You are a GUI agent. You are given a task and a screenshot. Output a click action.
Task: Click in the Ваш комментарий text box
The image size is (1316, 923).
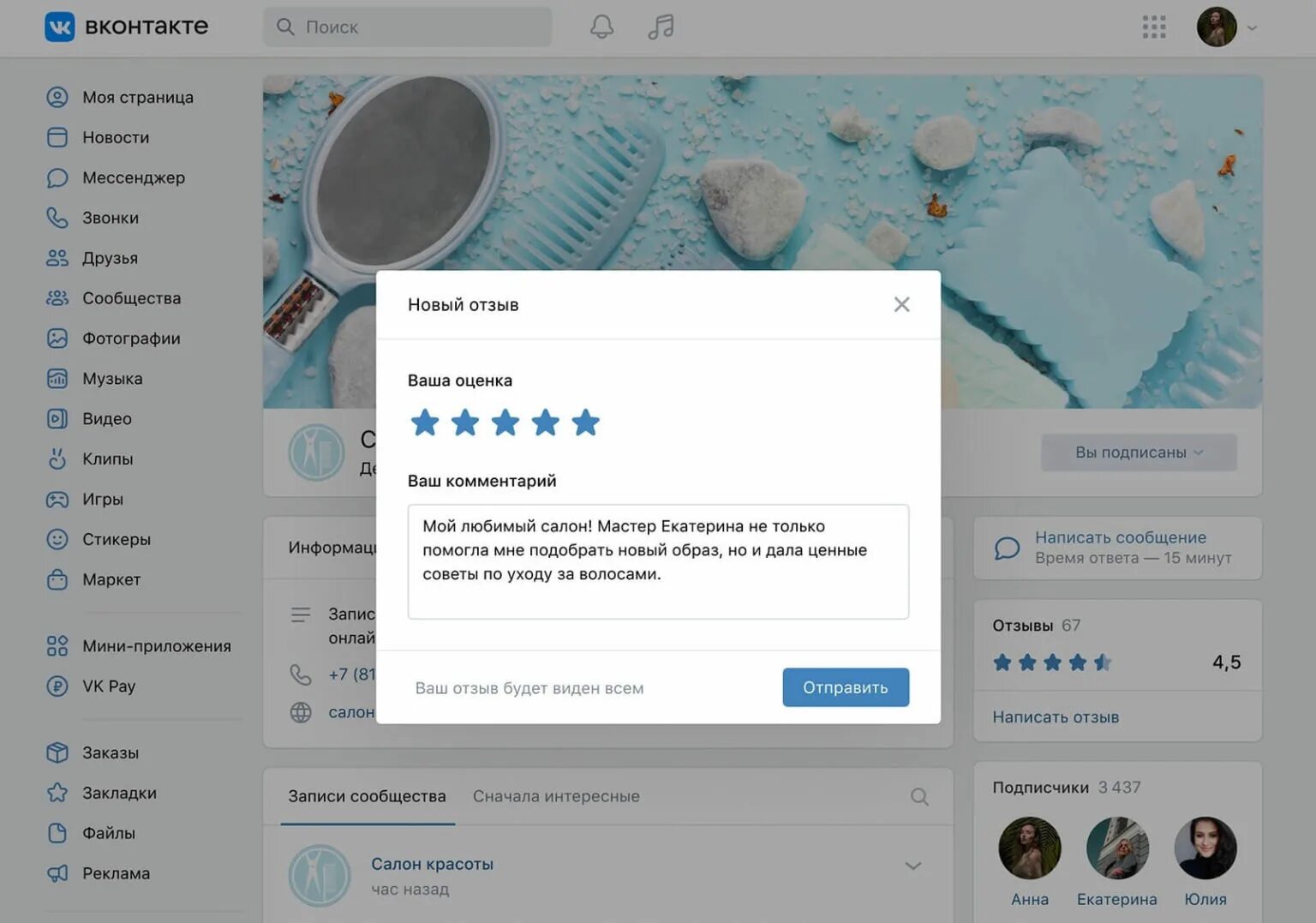pos(658,562)
